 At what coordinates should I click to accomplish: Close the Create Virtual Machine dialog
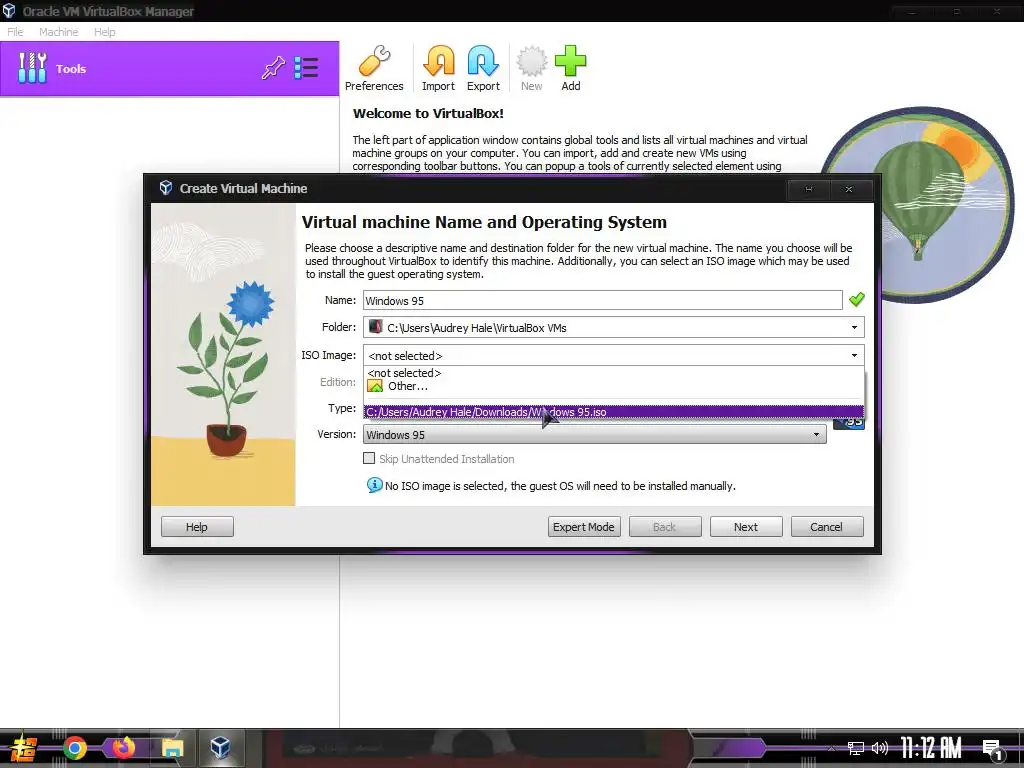tap(849, 189)
